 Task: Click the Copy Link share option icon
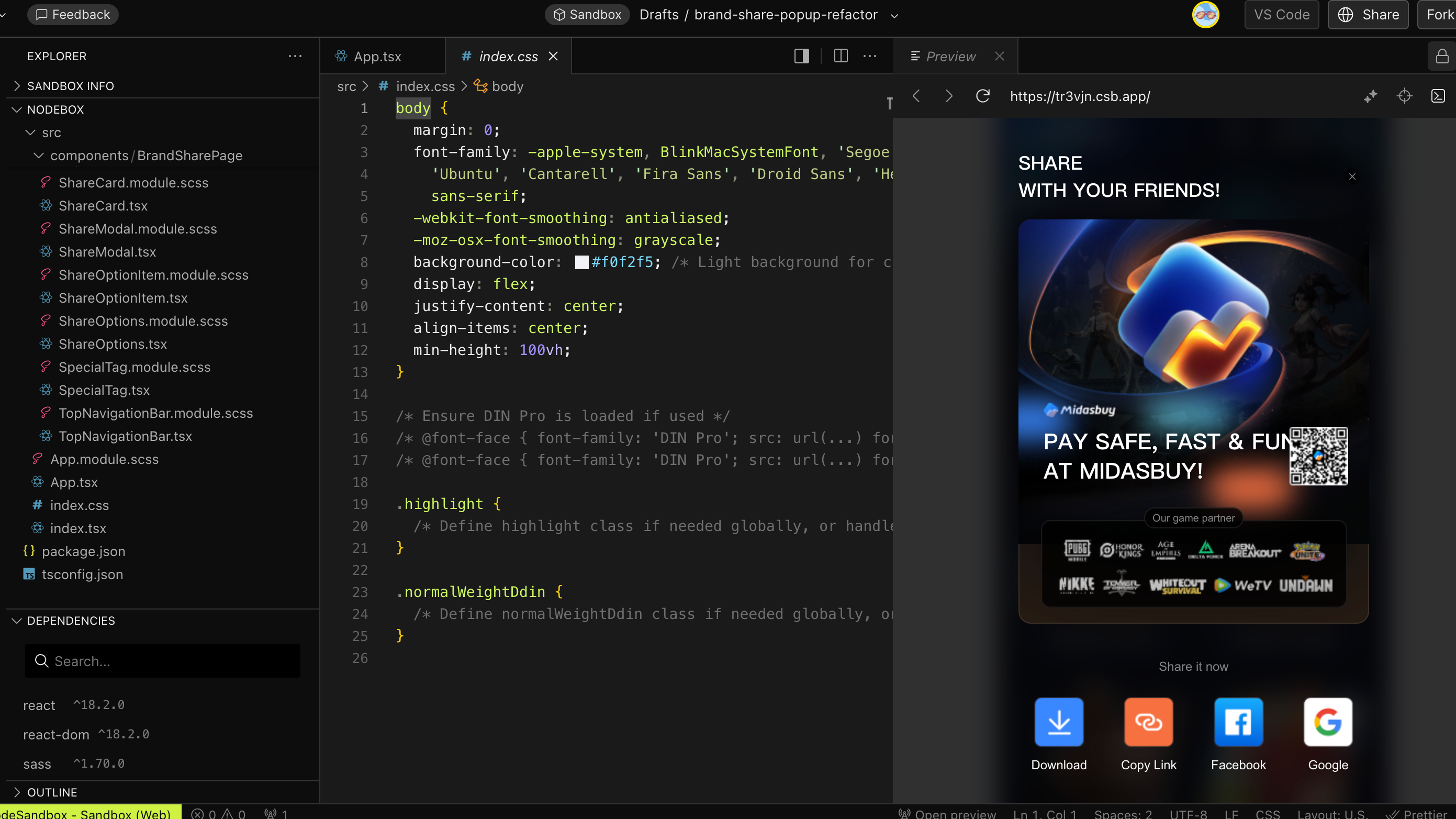tap(1148, 722)
